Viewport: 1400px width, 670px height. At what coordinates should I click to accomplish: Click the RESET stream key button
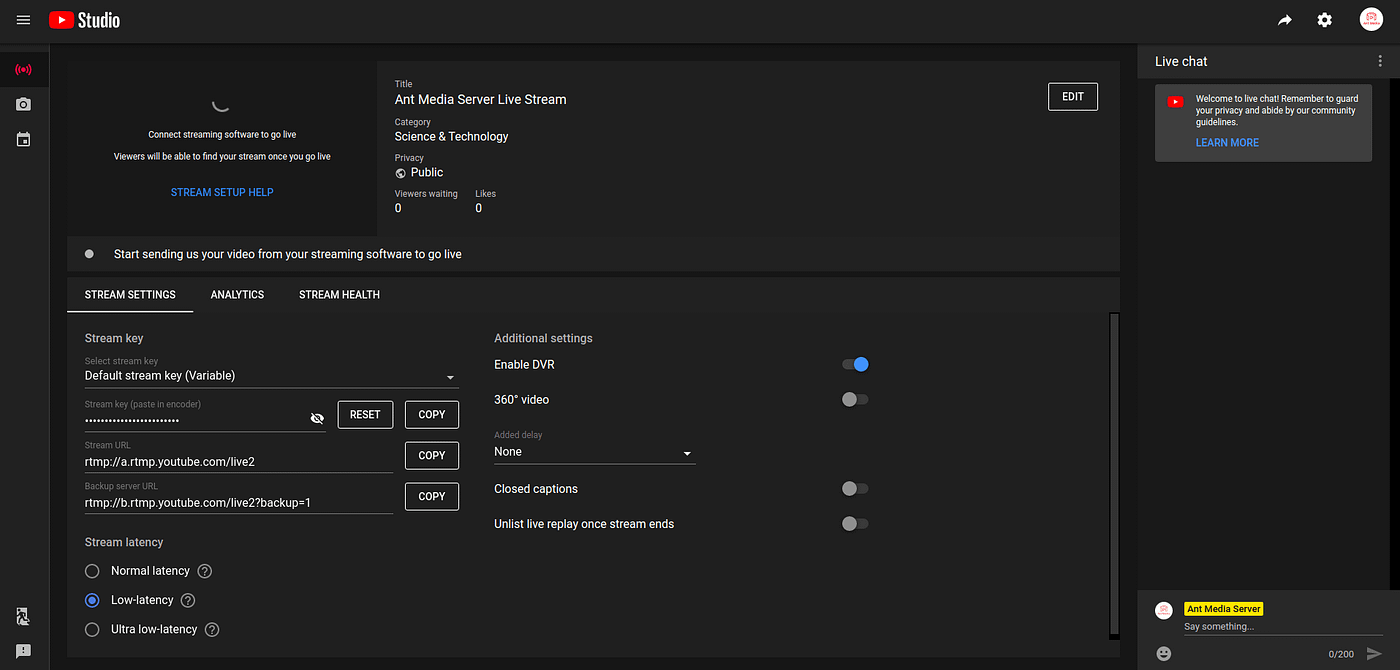coord(365,415)
